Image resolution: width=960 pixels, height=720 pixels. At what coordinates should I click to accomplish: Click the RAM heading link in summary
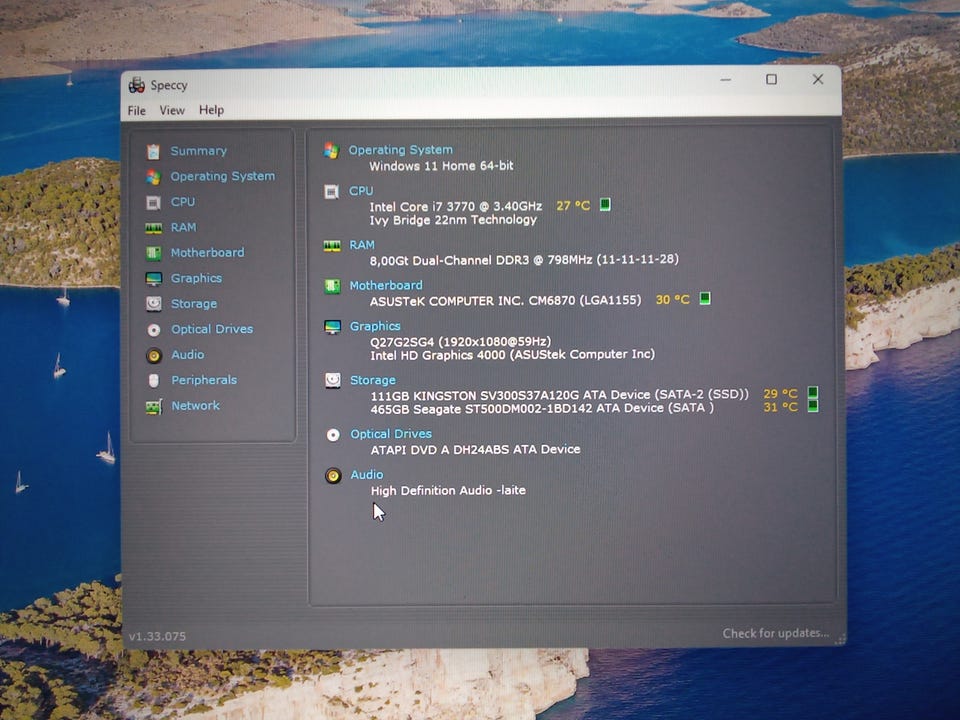tap(362, 245)
